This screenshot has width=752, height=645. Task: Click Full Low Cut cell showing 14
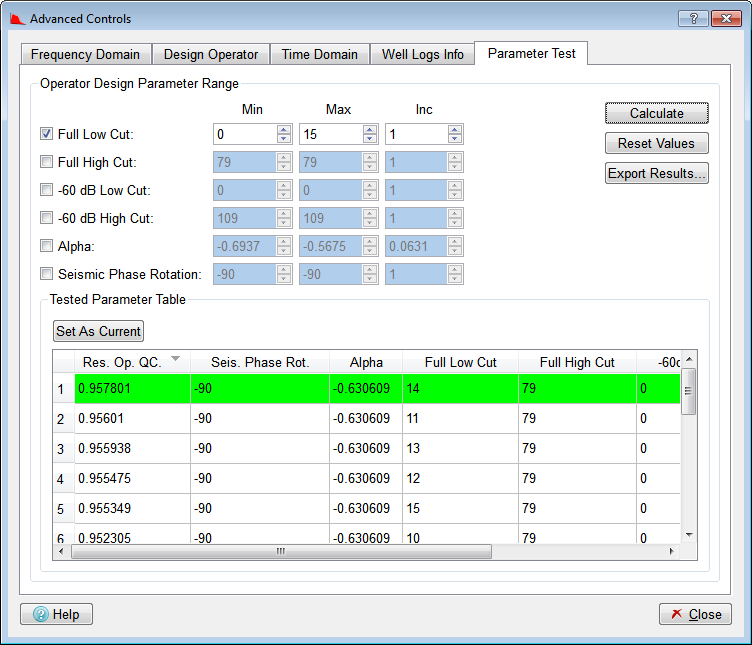coord(460,388)
